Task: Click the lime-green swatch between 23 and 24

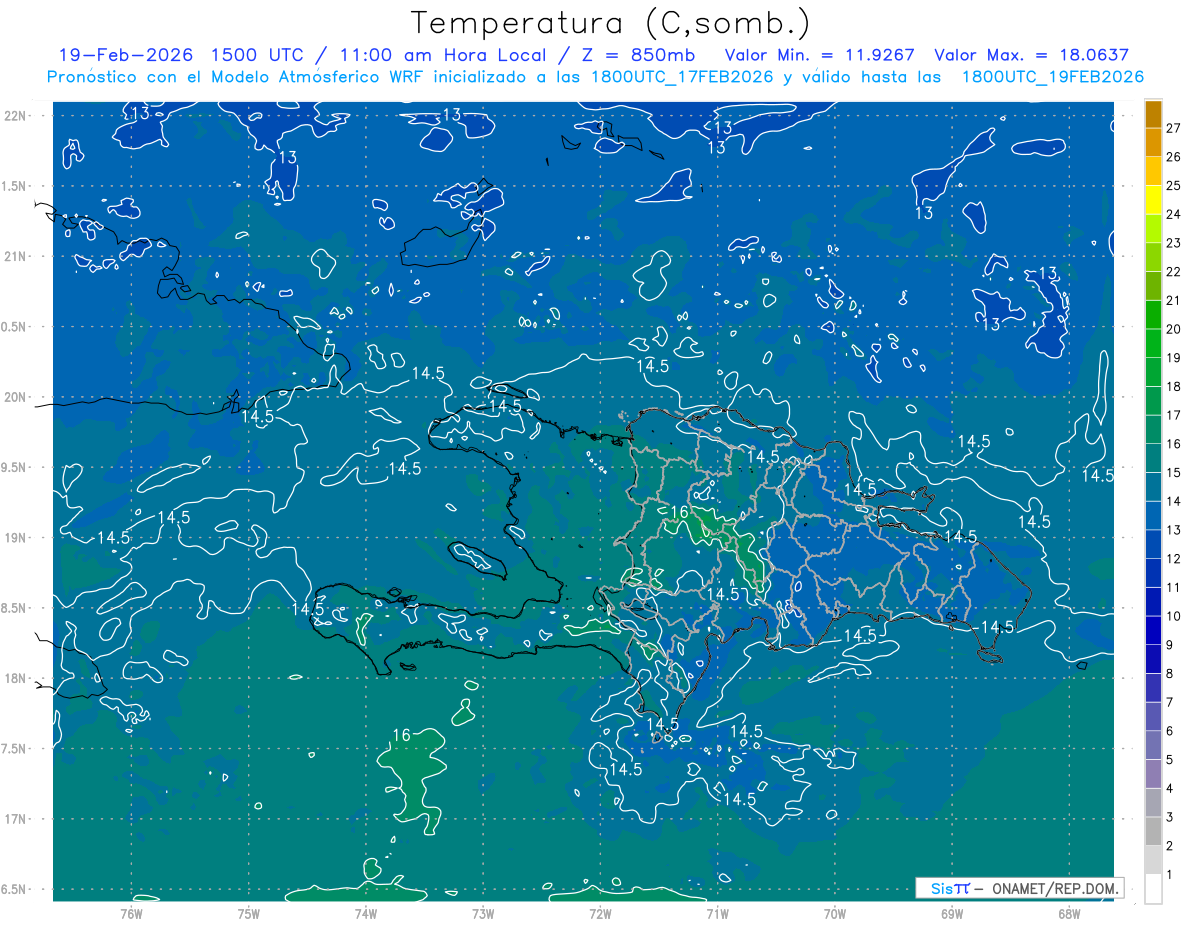Action: point(1153,229)
